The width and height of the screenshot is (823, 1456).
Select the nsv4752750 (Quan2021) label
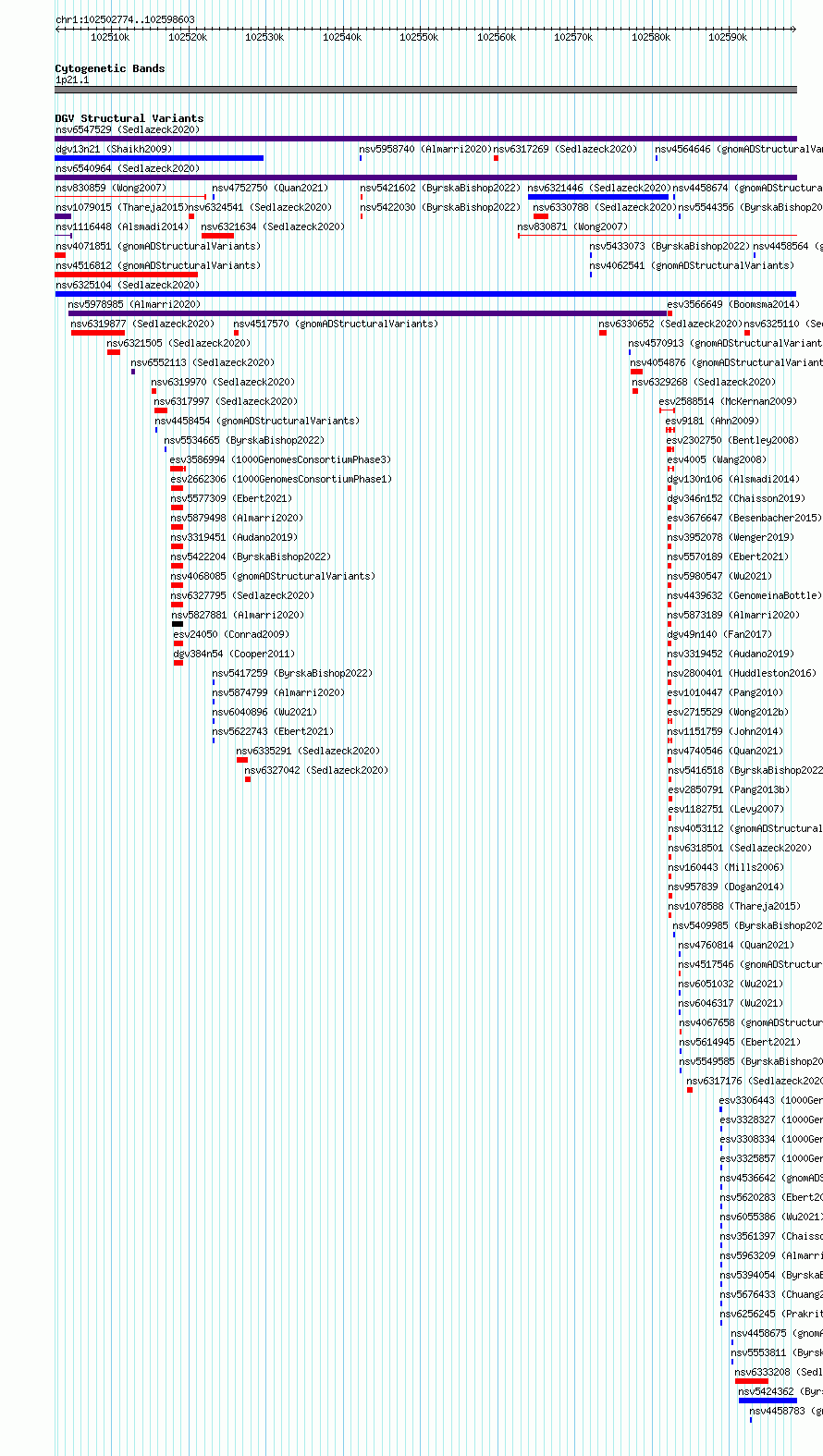point(270,188)
